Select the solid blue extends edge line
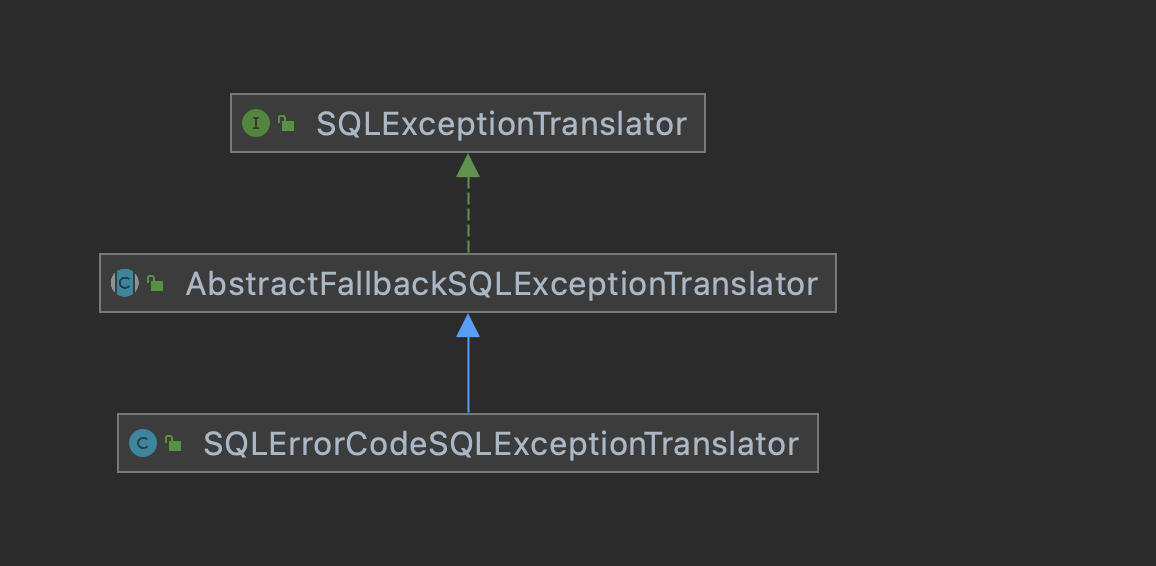This screenshot has height=566, width=1156. click(468, 375)
